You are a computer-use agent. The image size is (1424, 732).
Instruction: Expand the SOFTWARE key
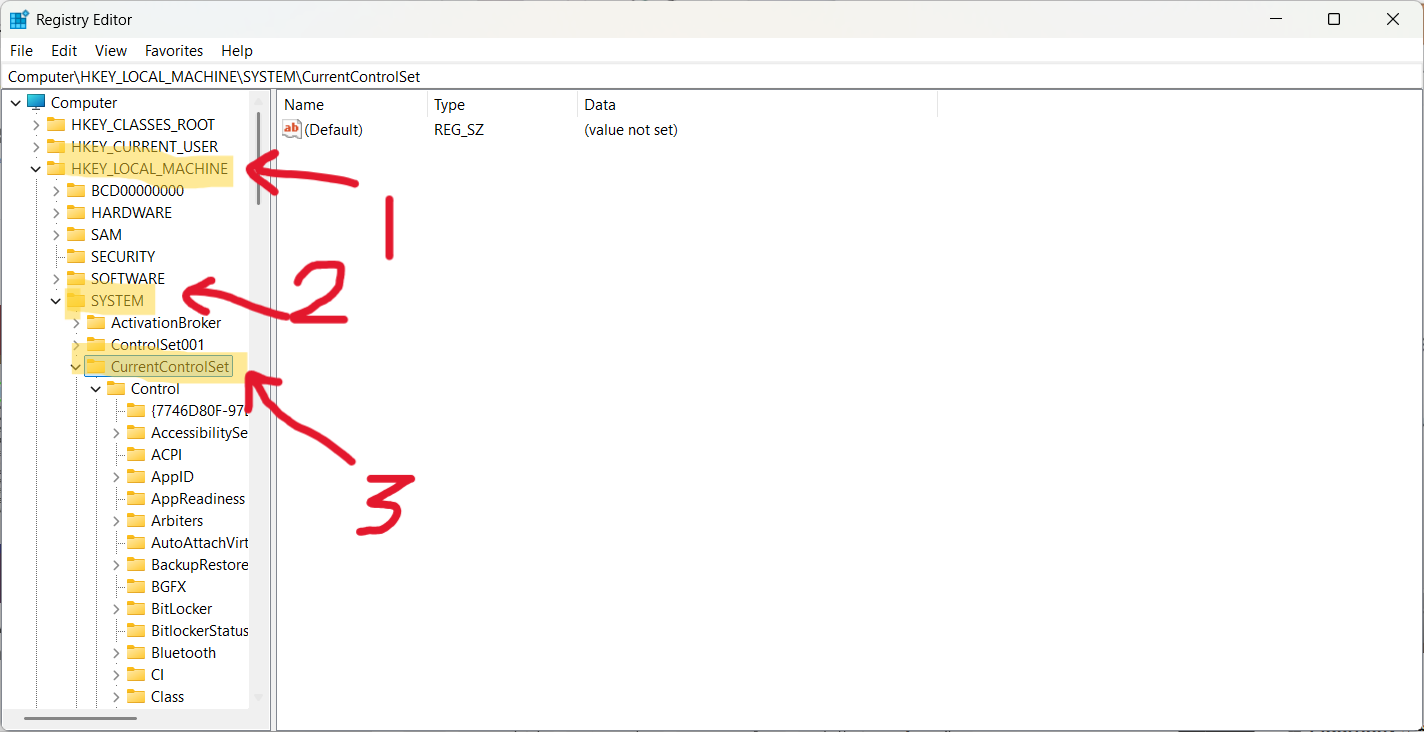(56, 278)
